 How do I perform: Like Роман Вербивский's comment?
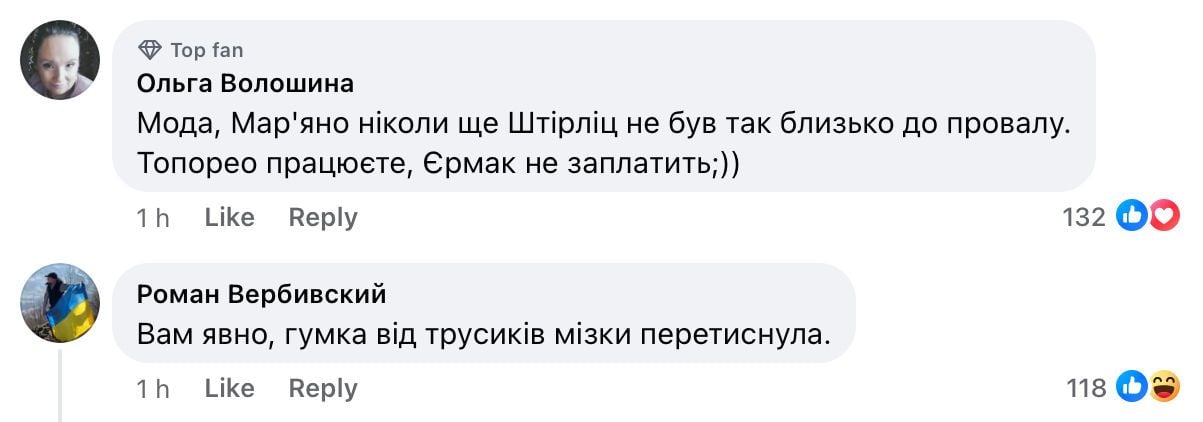229,388
